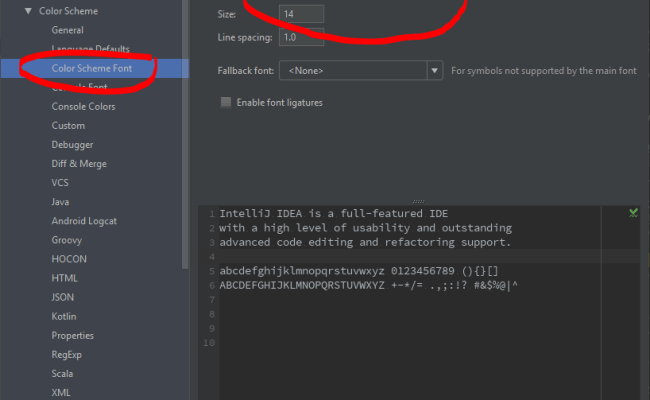The image size is (650, 400).
Task: Select Android Logcat item
Action: click(x=84, y=221)
